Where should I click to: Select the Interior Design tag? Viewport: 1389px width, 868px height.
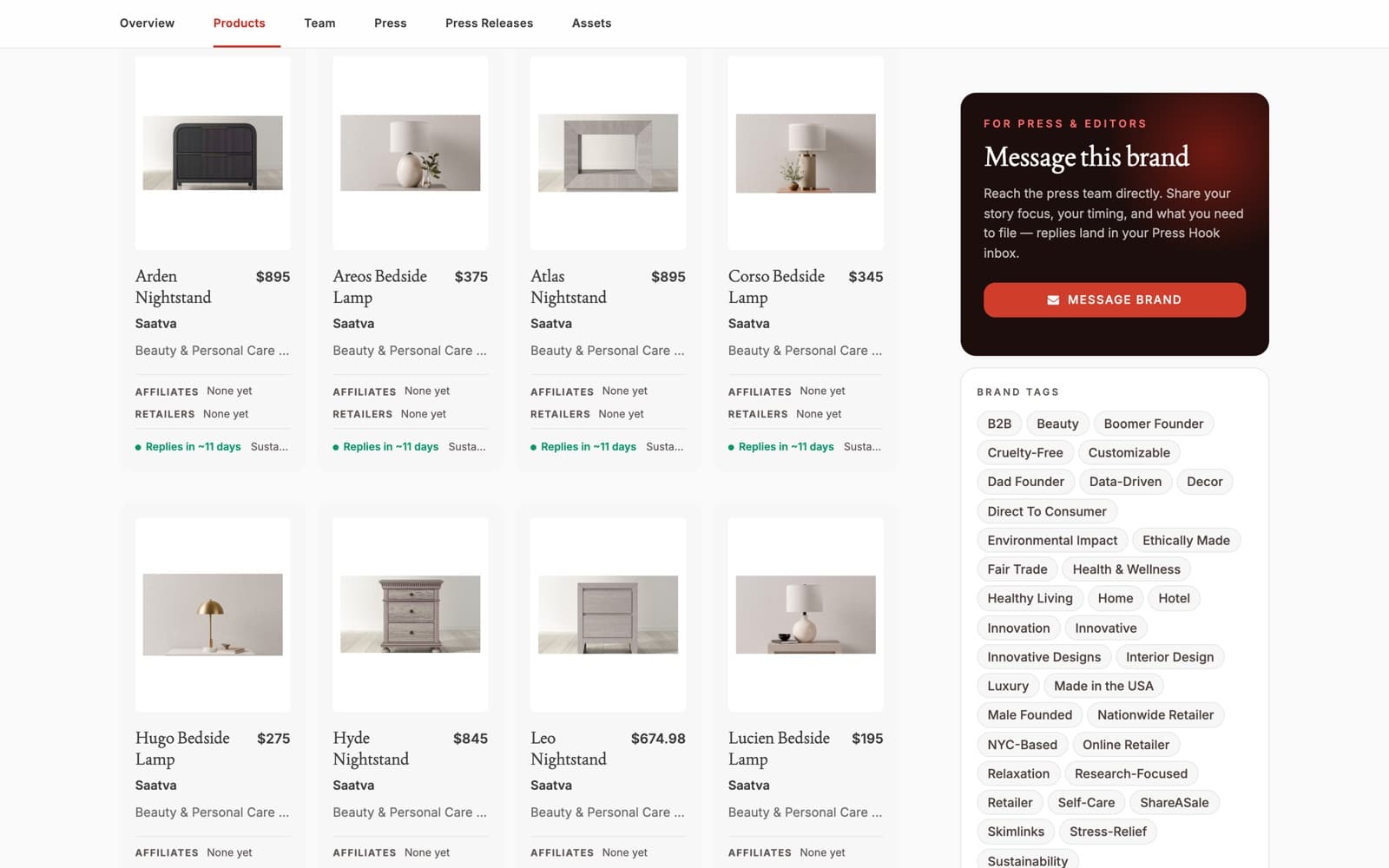click(x=1170, y=657)
